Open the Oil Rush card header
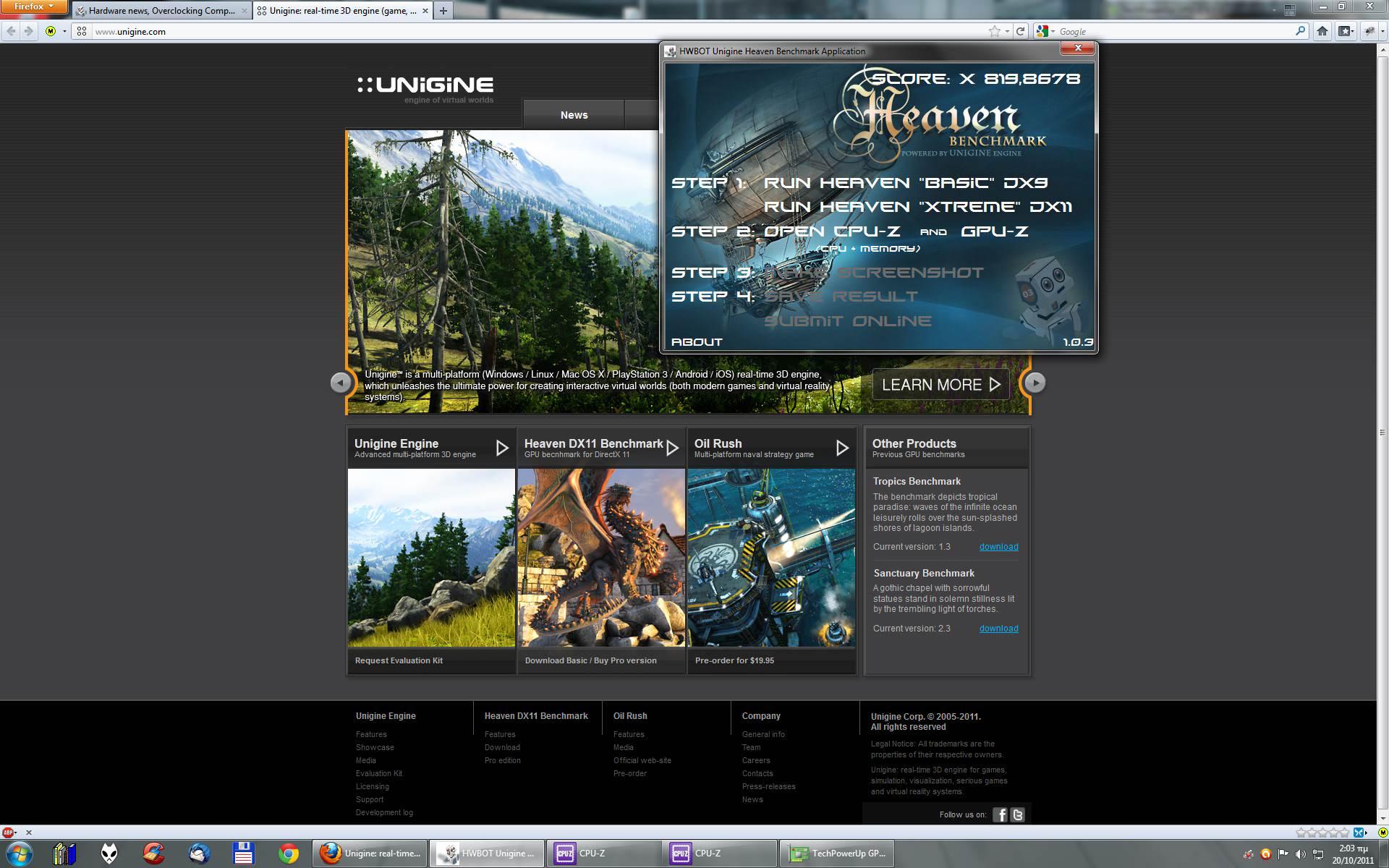1389x868 pixels. (x=771, y=448)
